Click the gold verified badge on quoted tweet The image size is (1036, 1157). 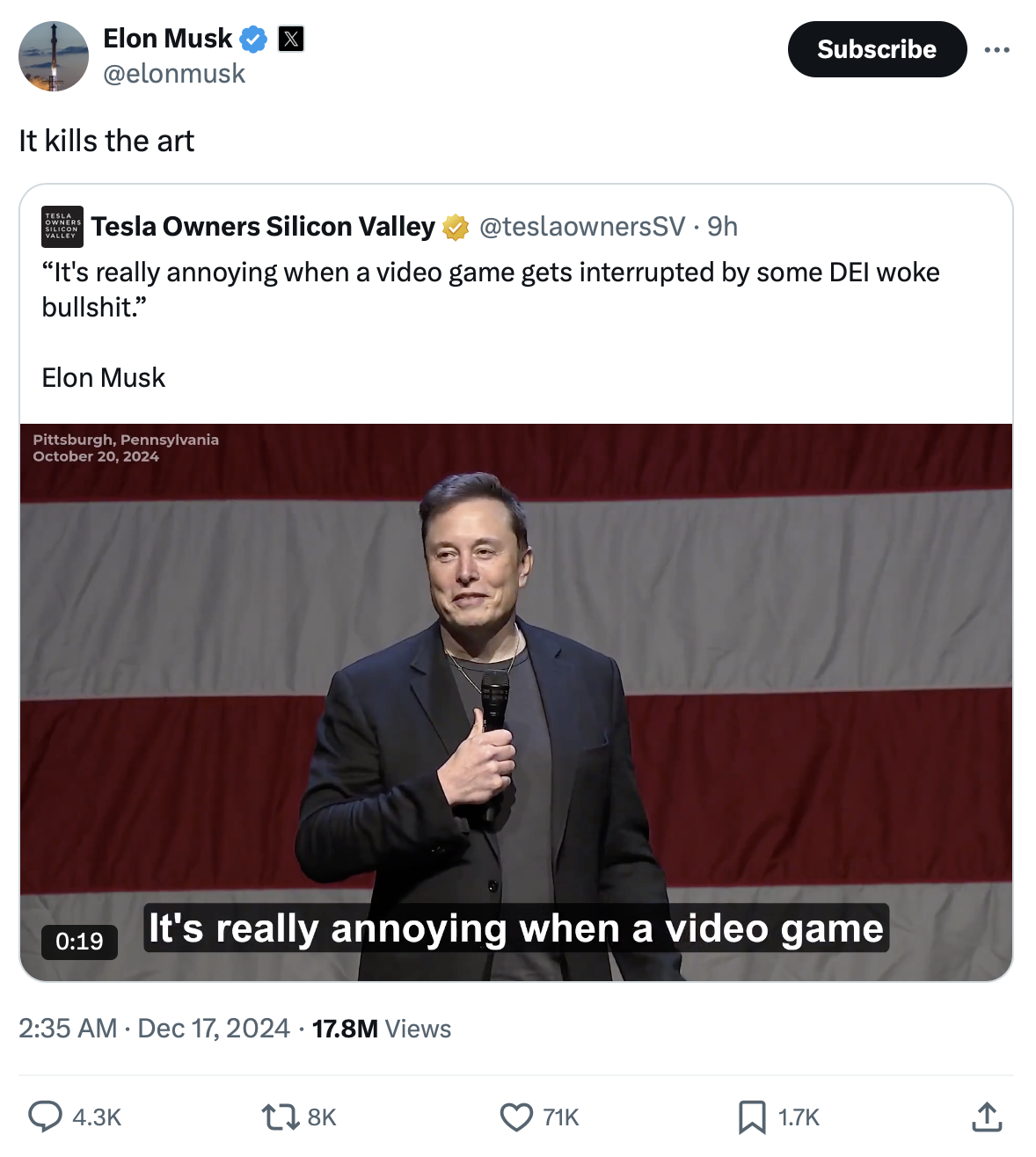point(456,228)
